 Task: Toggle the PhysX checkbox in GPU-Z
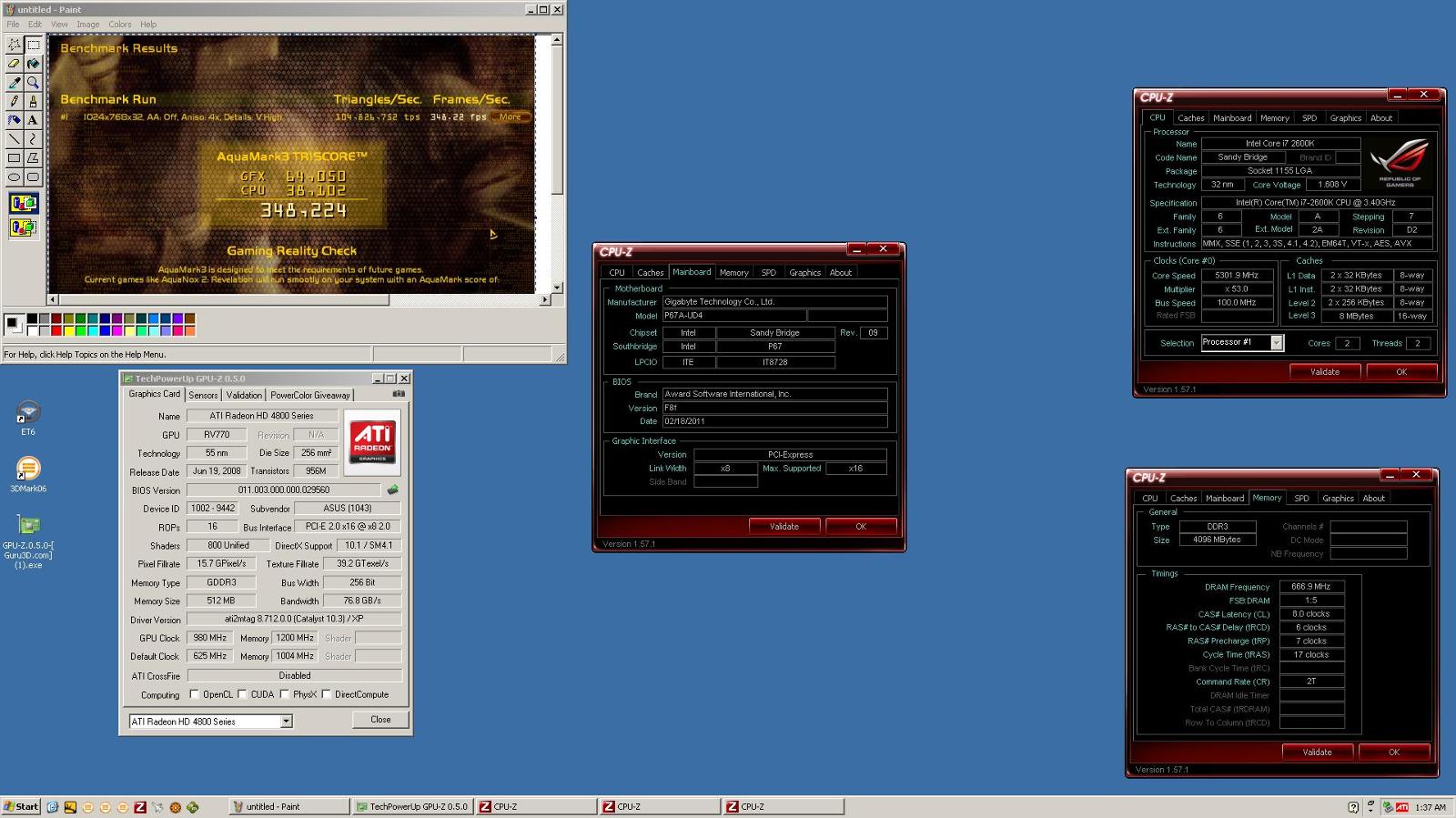pyautogui.click(x=285, y=694)
